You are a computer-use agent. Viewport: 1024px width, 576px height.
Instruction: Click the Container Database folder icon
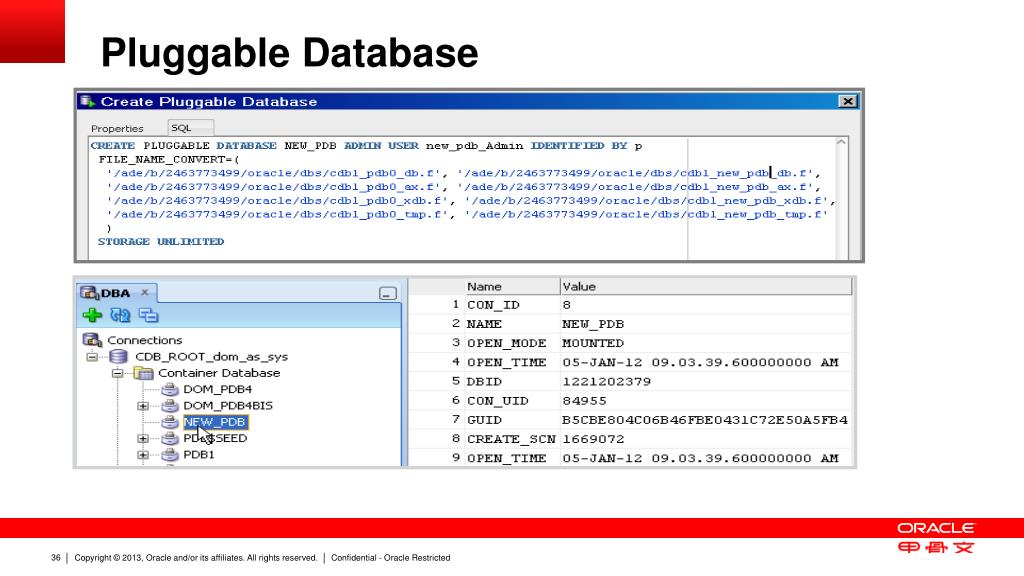144,373
